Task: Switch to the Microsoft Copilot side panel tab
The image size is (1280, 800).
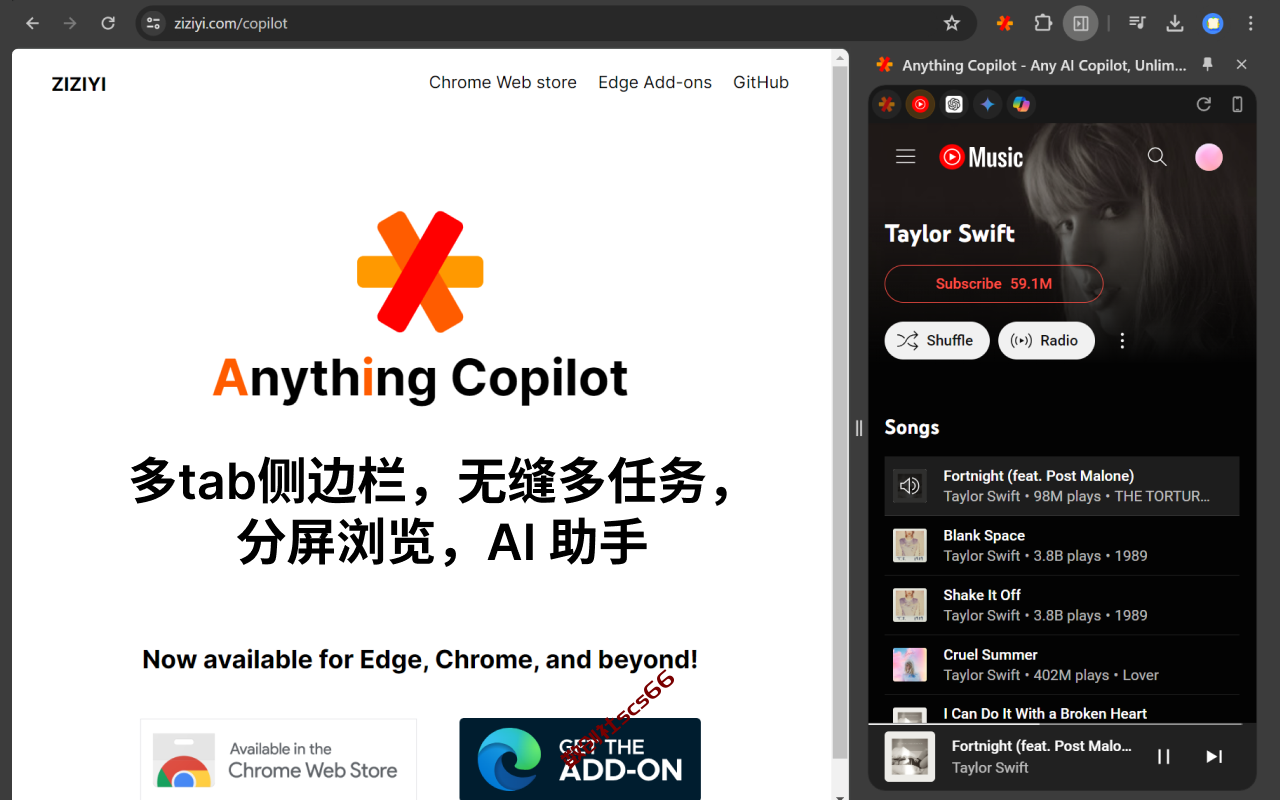Action: point(1021,104)
